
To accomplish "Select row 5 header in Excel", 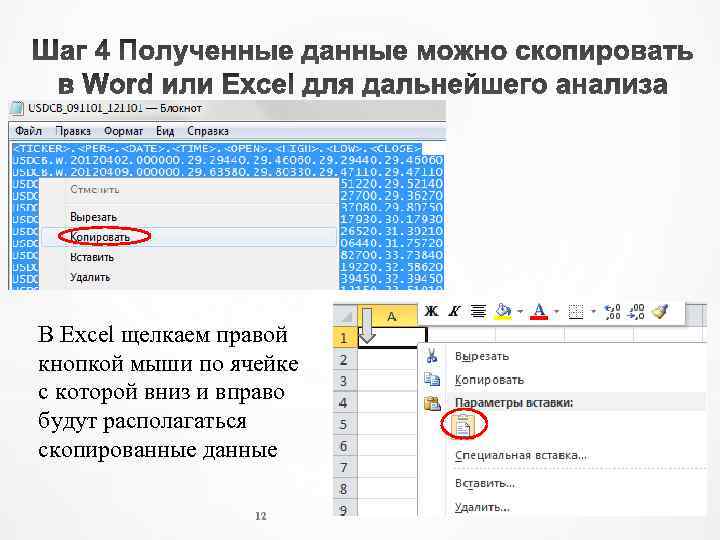I will click(344, 424).
